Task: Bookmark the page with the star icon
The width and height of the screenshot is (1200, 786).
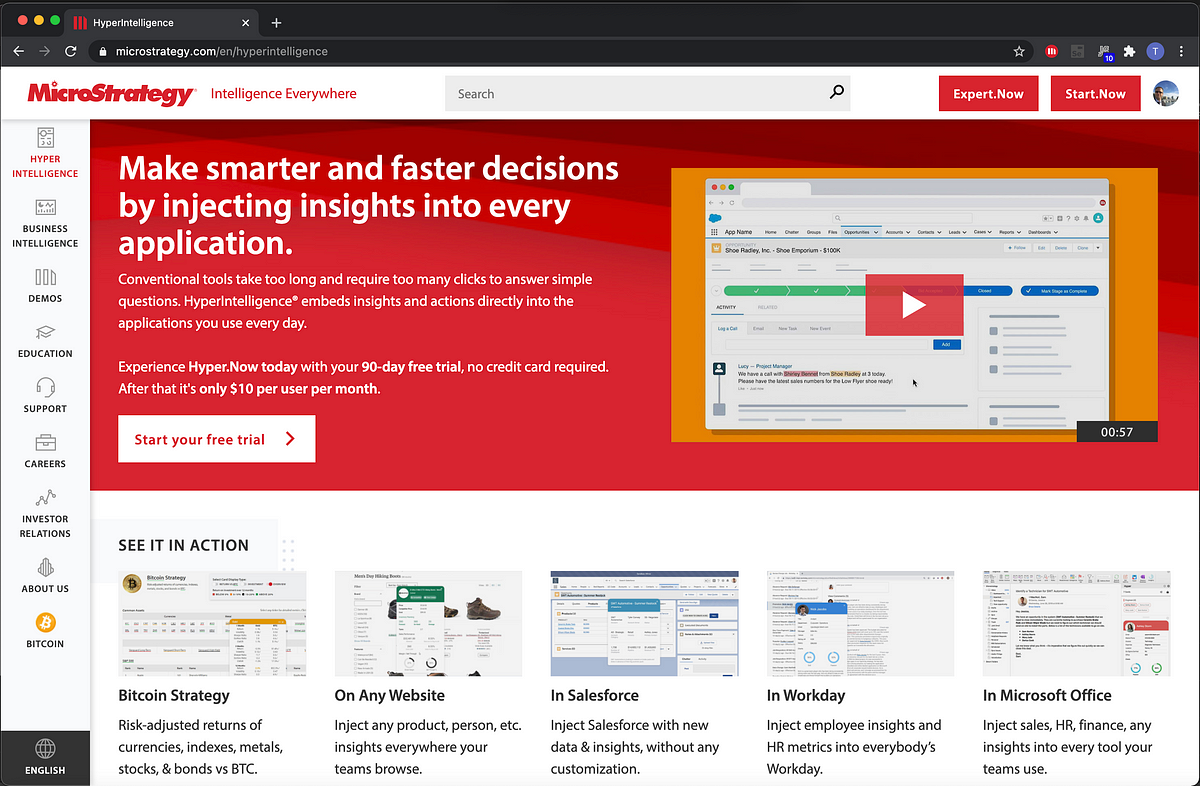Action: 1018,51
